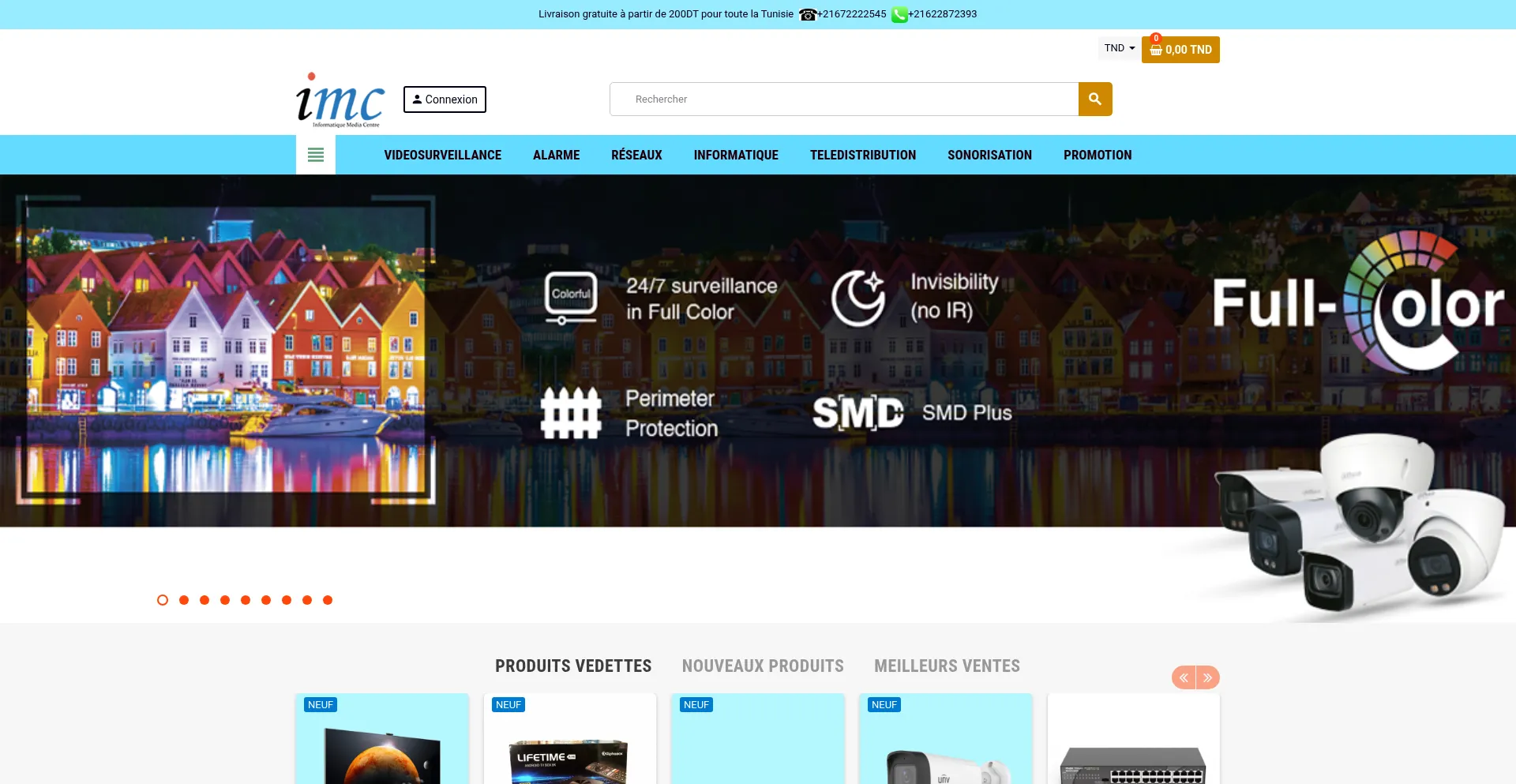Screen dimensions: 1516x784
Task: Click the Full-Color surveillance banner
Action: (x=758, y=399)
